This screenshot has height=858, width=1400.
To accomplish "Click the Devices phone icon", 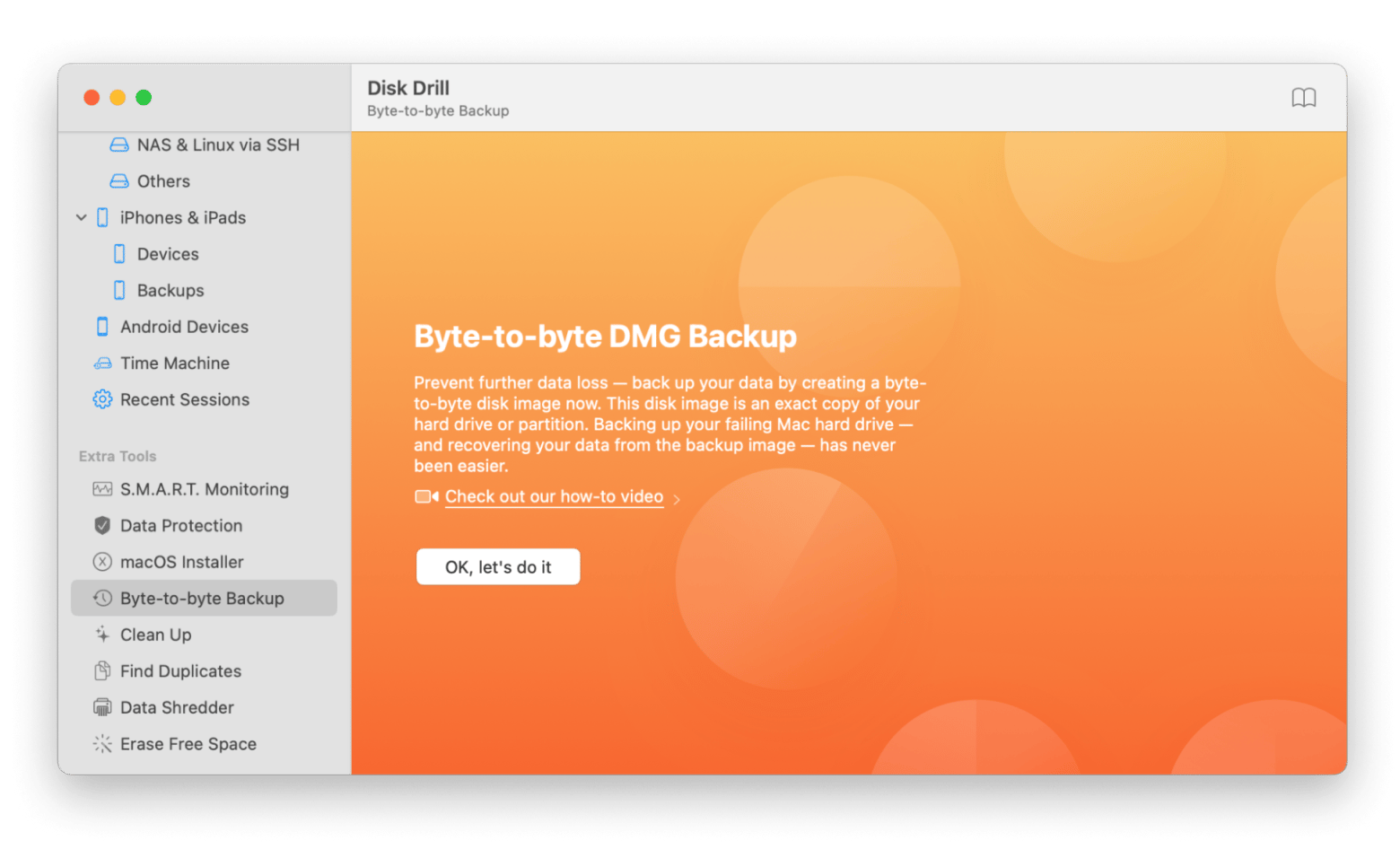I will (x=119, y=254).
